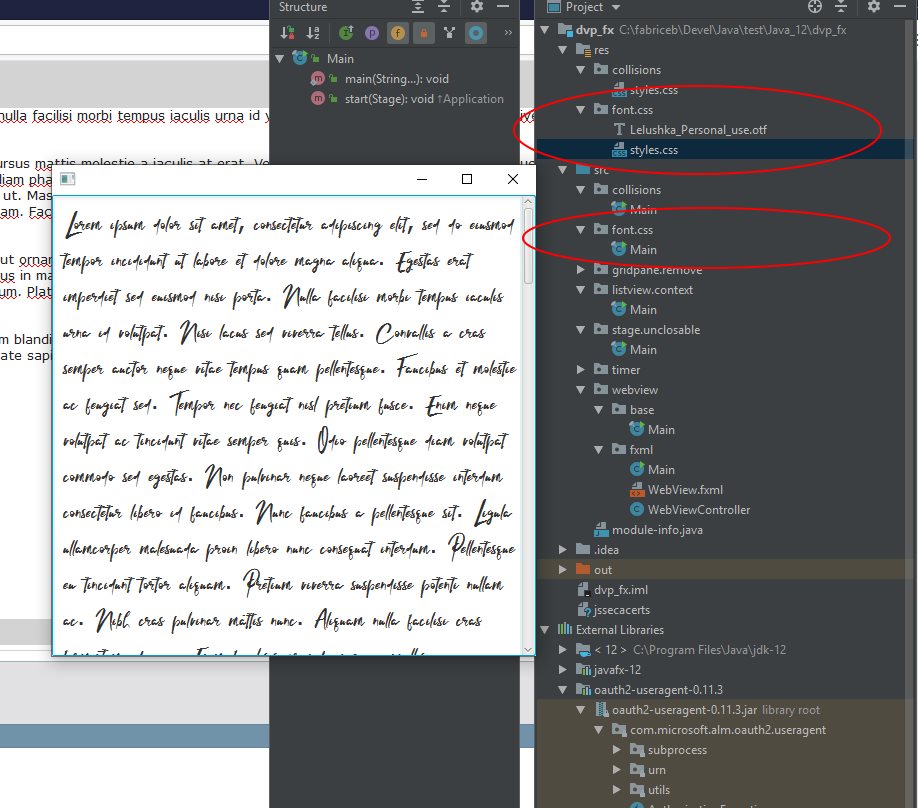The image size is (918, 808).
Task: Collapse dvp_fx project root
Action: point(544,30)
